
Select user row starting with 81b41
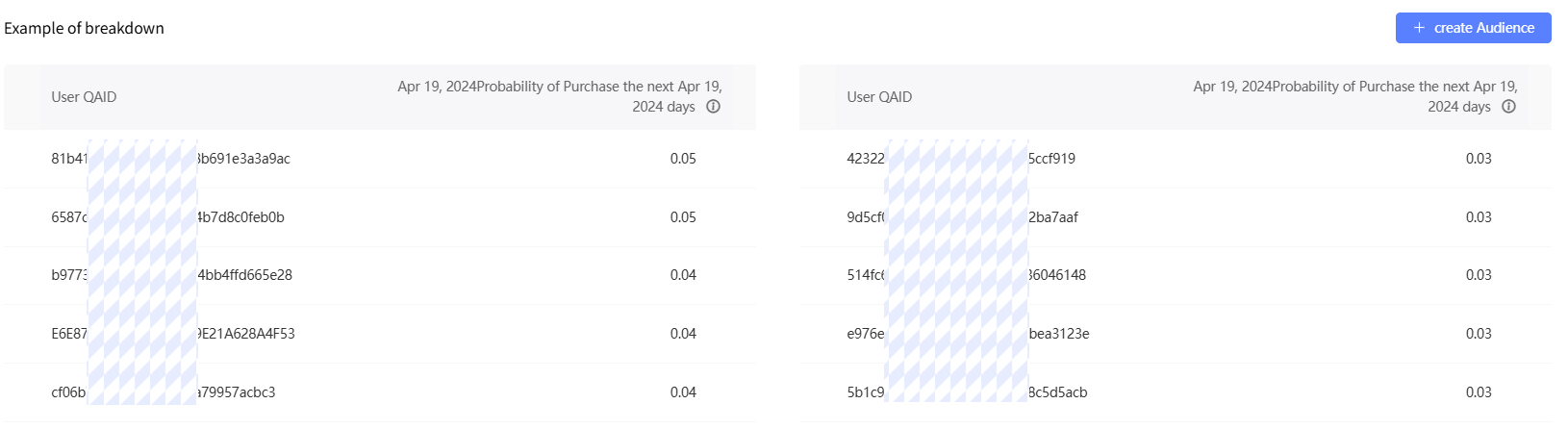379,159
